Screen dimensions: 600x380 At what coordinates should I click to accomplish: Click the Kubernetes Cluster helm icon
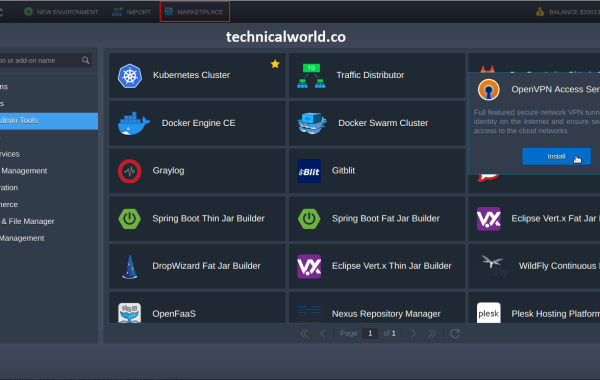(x=130, y=76)
